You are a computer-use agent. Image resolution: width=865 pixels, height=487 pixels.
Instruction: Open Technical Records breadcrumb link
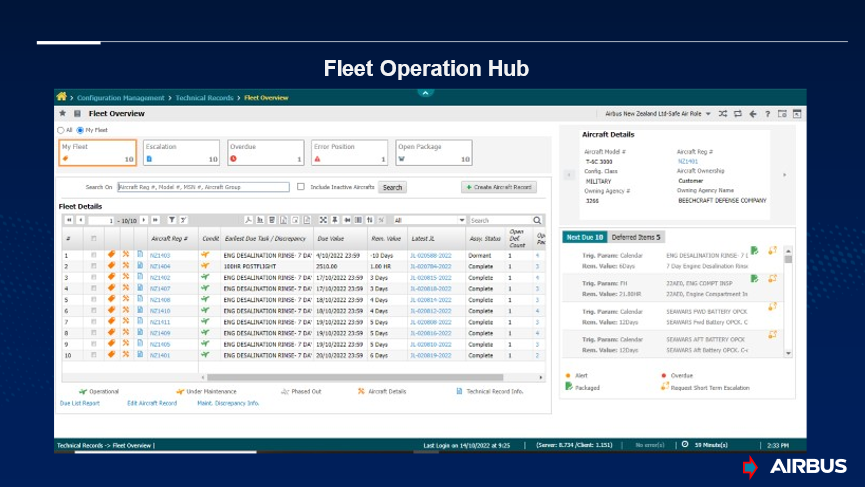[x=204, y=98]
